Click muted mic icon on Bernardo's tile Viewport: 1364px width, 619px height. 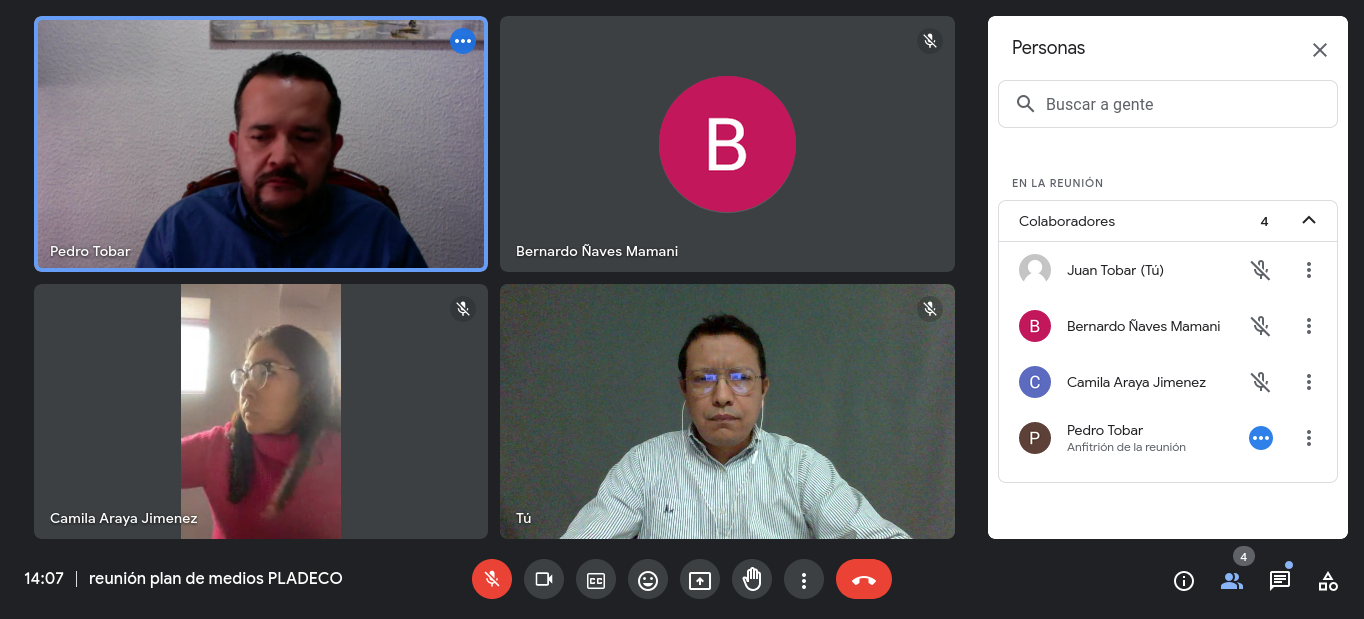(930, 41)
